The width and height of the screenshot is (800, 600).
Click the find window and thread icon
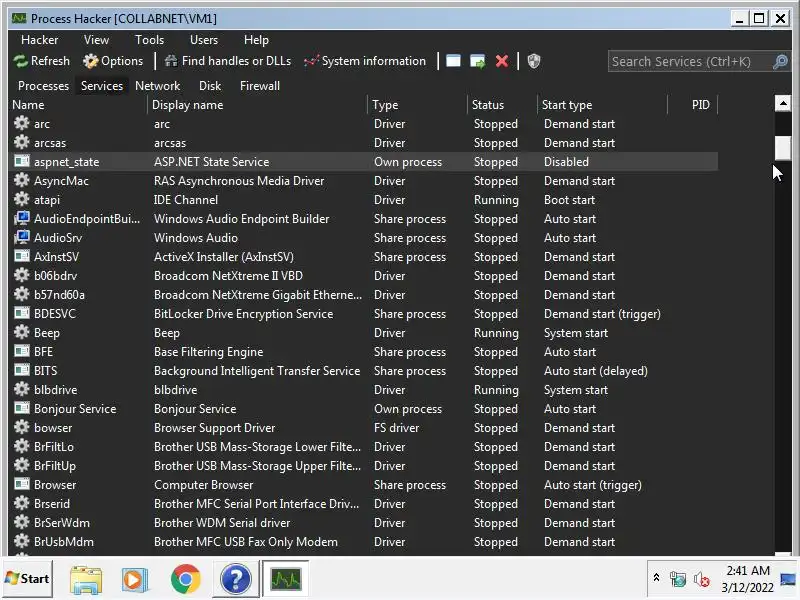(x=478, y=61)
